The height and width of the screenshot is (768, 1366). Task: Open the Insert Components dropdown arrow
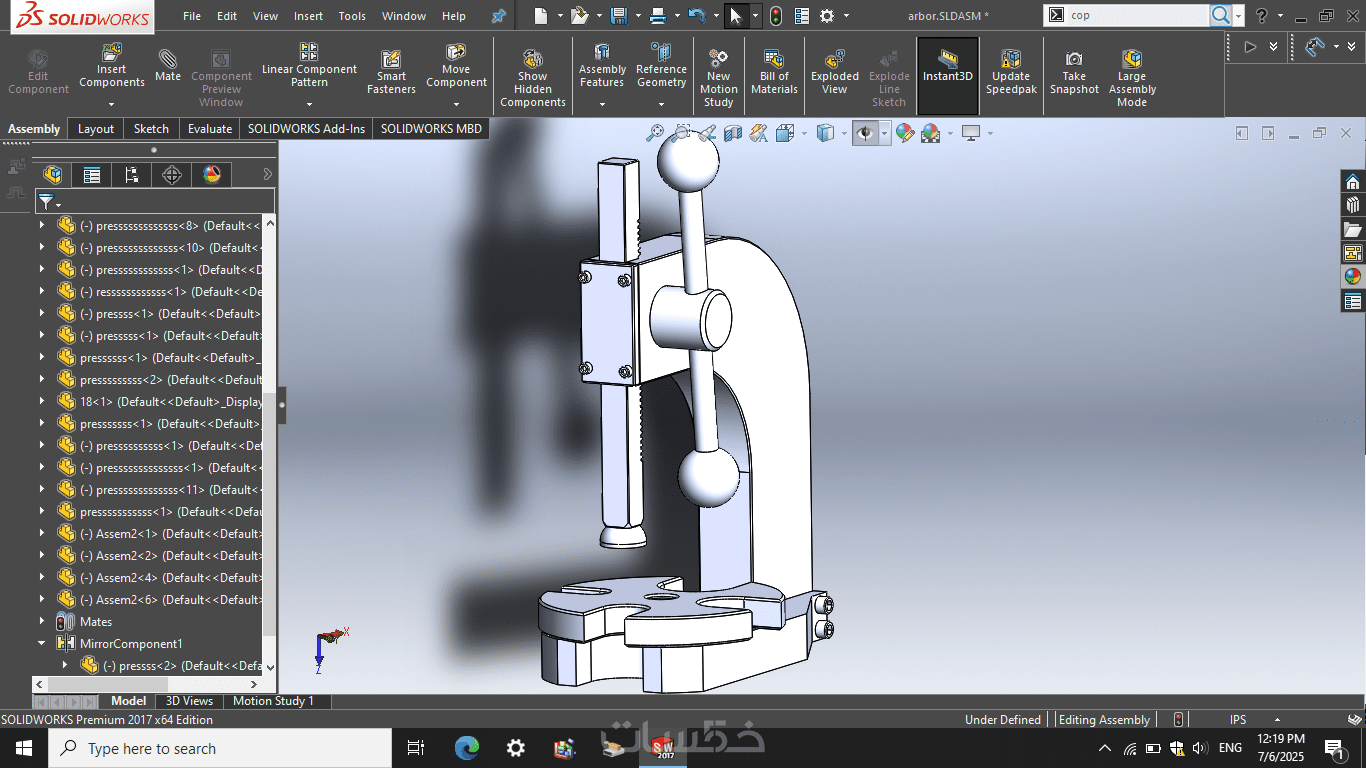(x=111, y=104)
